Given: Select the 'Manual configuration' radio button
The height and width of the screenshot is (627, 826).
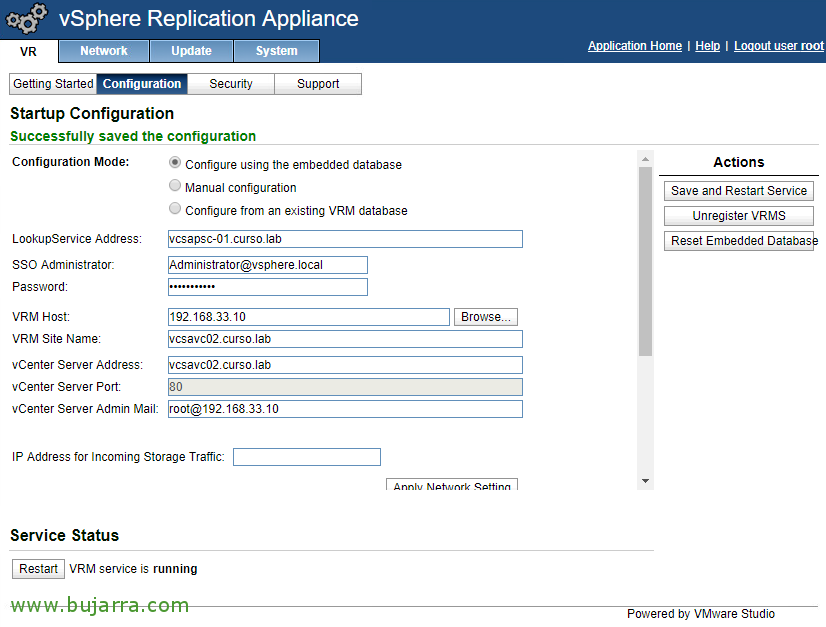Looking at the screenshot, I should click(x=174, y=185).
